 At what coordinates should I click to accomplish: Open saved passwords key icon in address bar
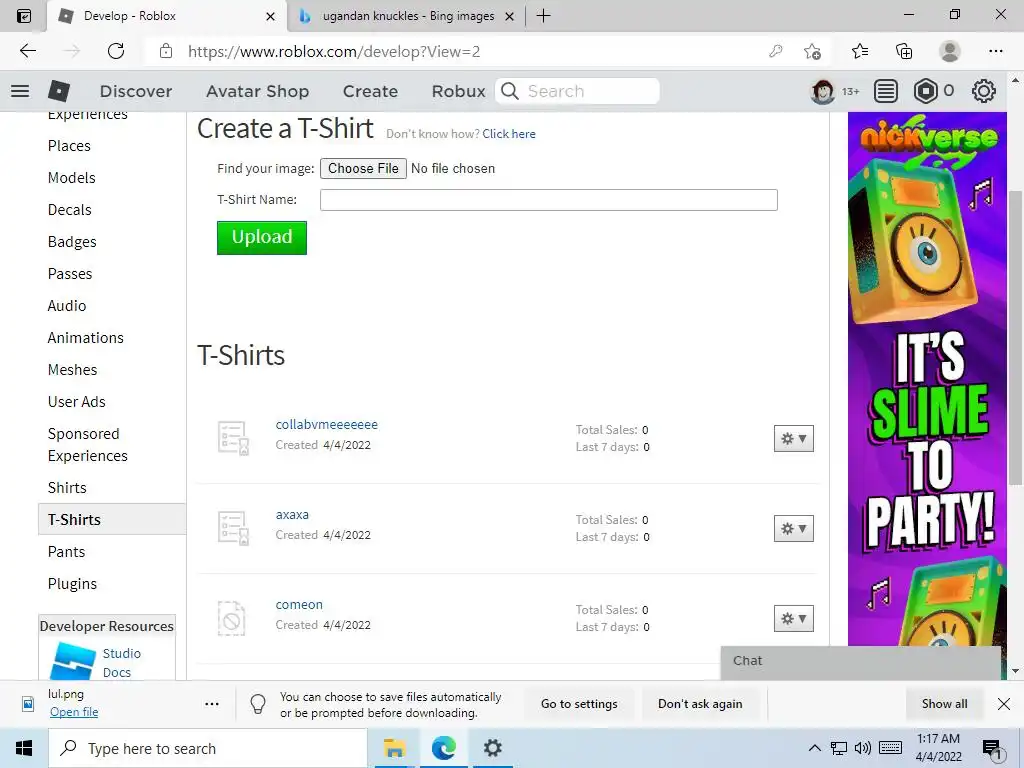(x=775, y=51)
